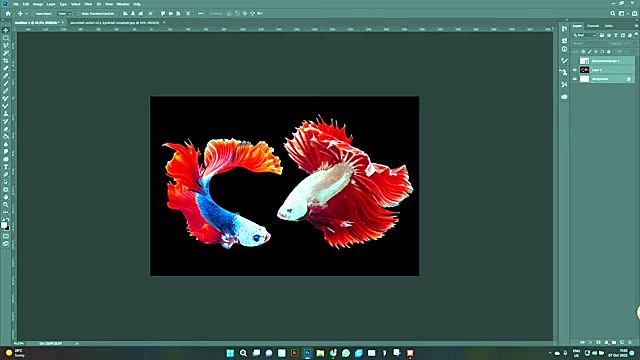Toggle lock image pixels brush icon

pyautogui.click(x=590, y=52)
